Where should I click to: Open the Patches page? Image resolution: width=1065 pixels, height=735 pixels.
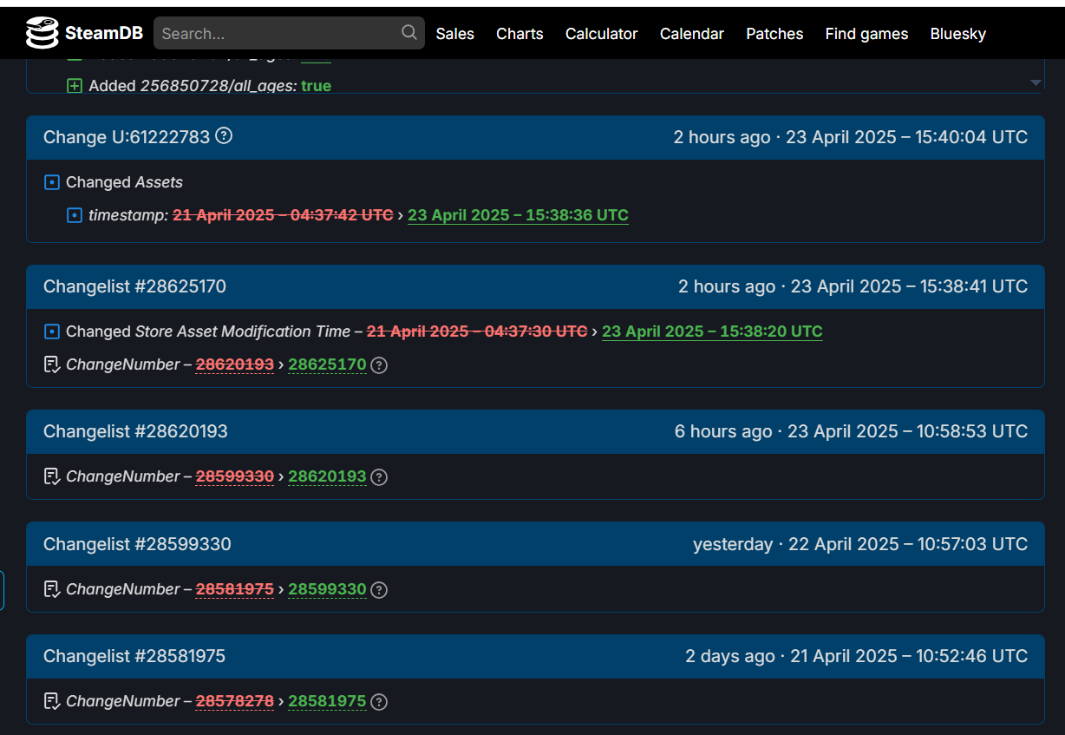(774, 34)
